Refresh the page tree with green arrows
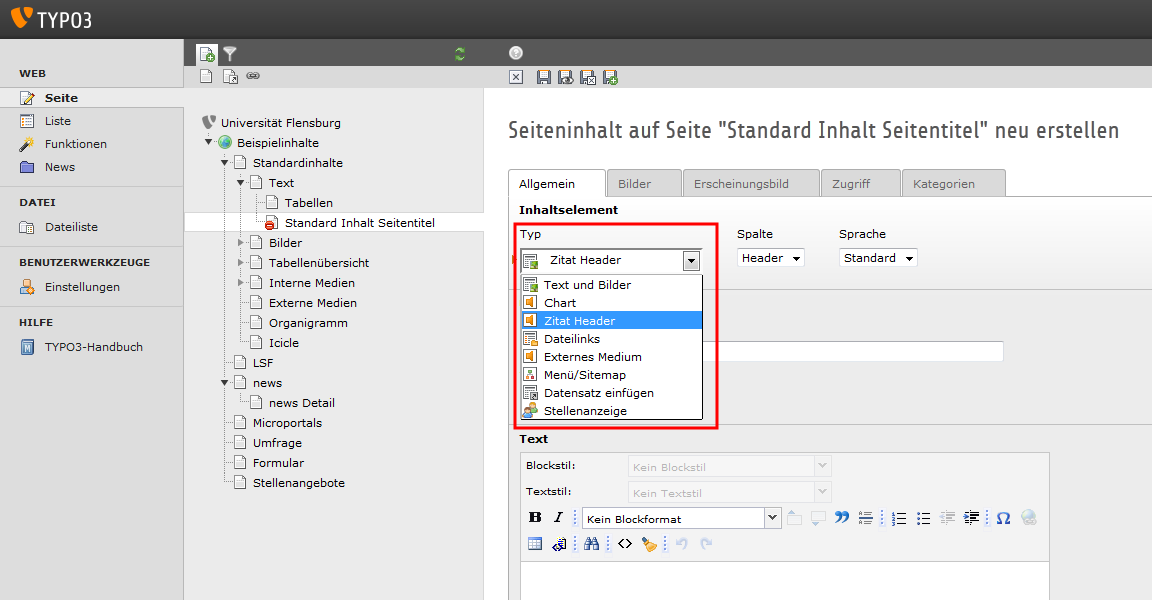The width and height of the screenshot is (1152, 600). coord(460,54)
